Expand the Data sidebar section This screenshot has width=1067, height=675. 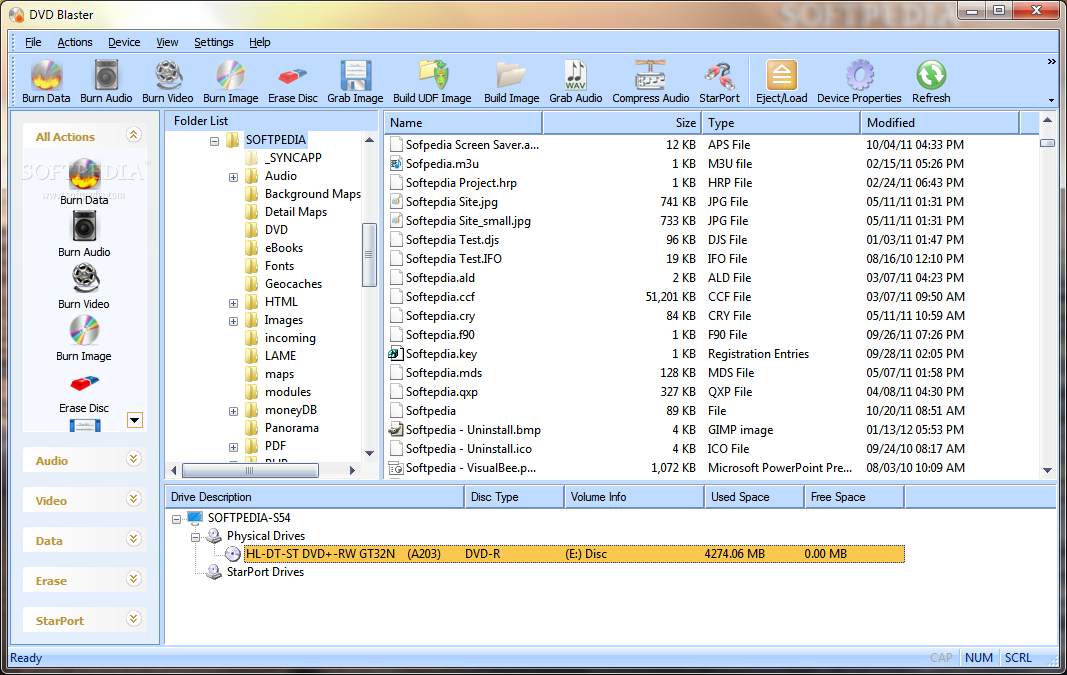[x=133, y=540]
